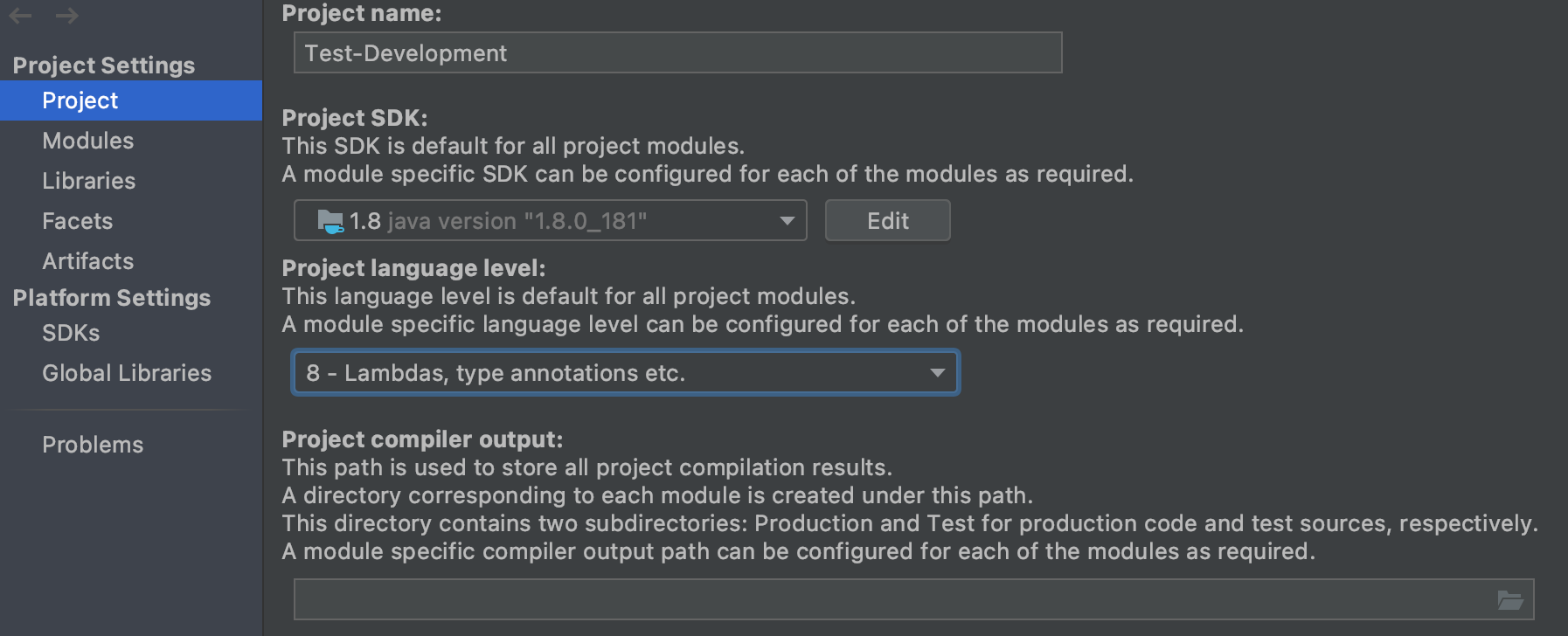Click the Platform Settings section heading

click(x=112, y=298)
